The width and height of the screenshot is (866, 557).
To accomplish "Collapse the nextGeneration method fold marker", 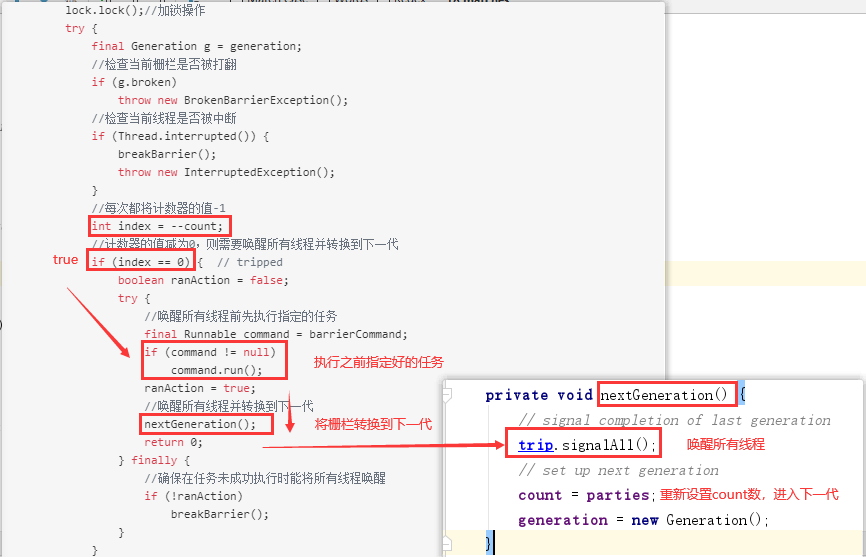I will 447,395.
